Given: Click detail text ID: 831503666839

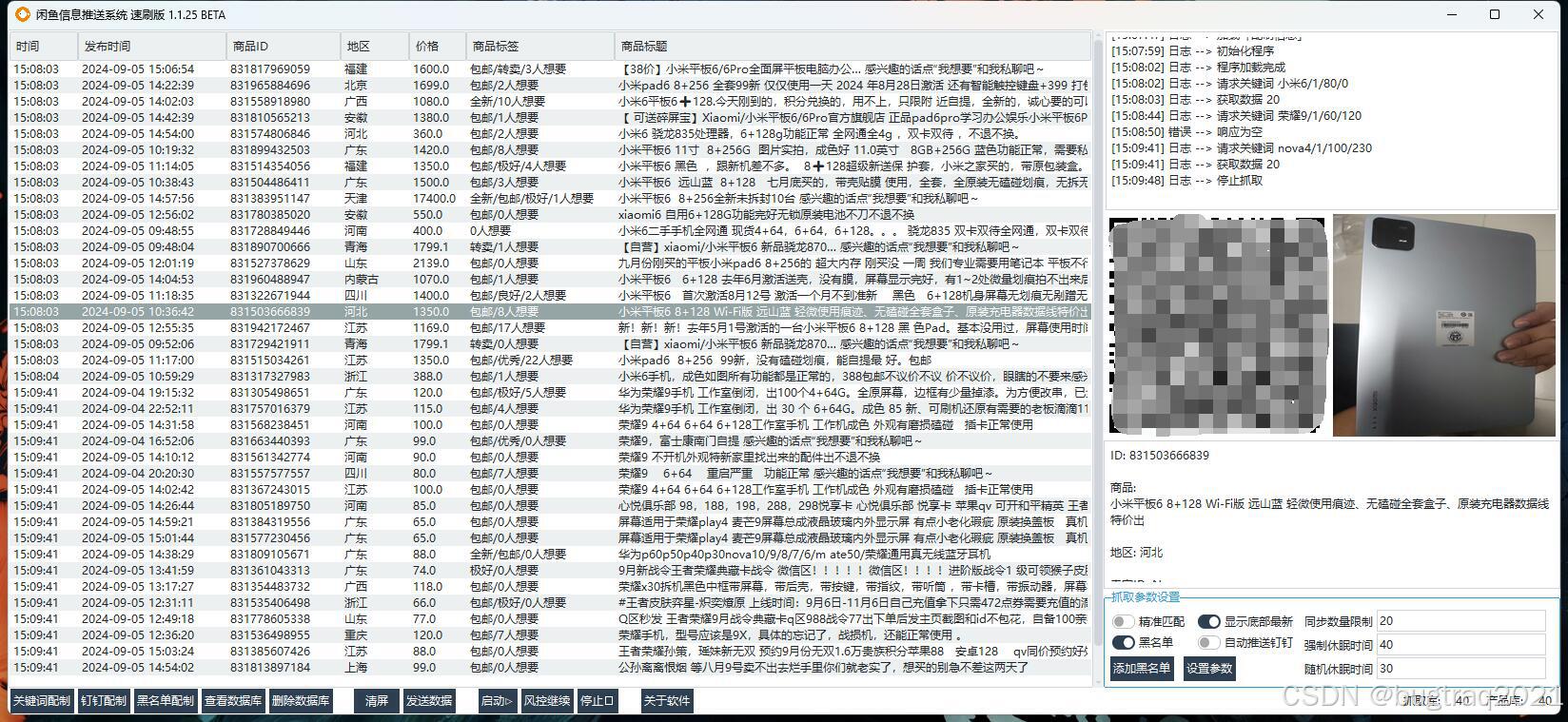Looking at the screenshot, I should click(x=1160, y=456).
